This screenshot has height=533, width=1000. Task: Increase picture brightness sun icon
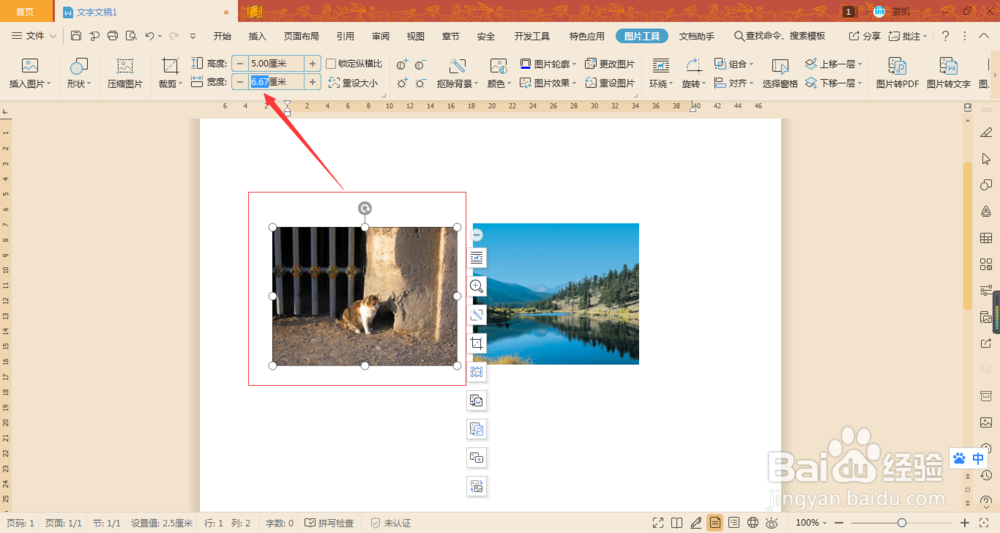pyautogui.click(x=402, y=83)
